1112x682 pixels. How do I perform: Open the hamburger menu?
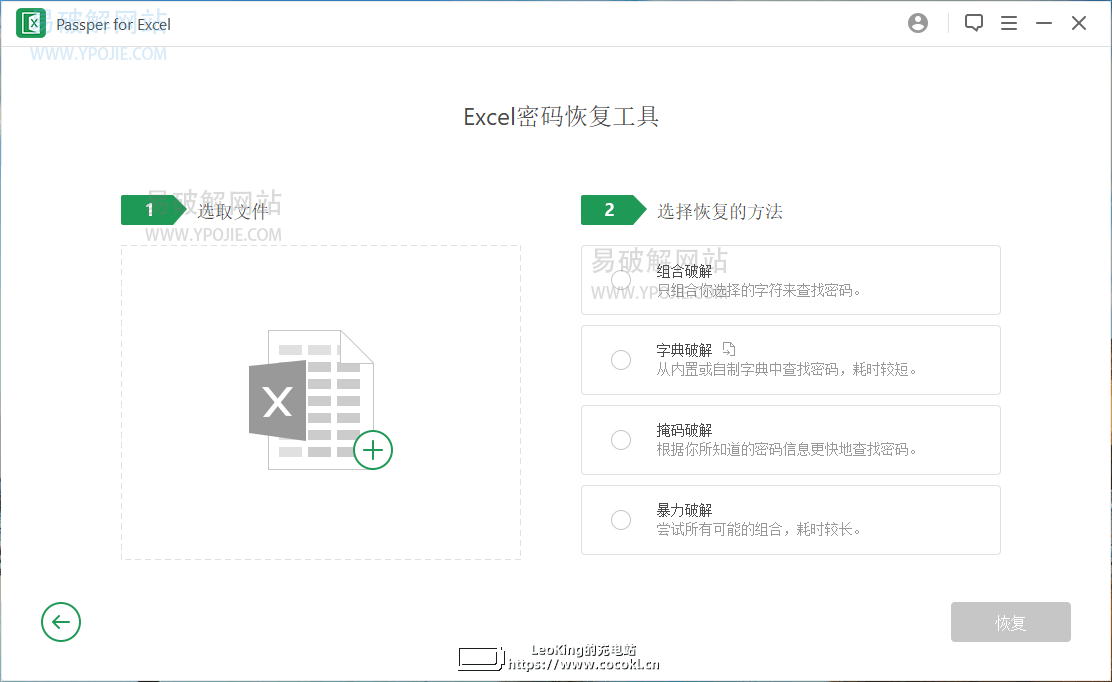[1008, 23]
